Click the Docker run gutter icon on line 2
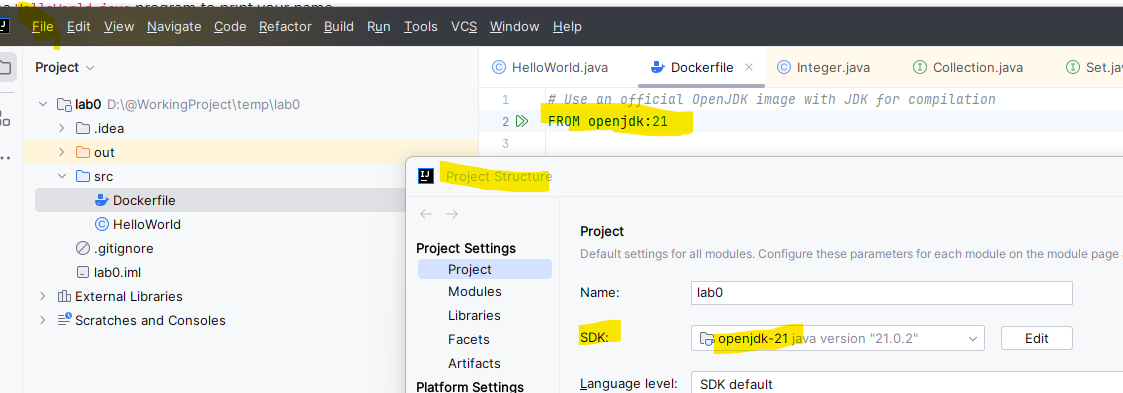This screenshot has width=1123, height=393. click(521, 121)
